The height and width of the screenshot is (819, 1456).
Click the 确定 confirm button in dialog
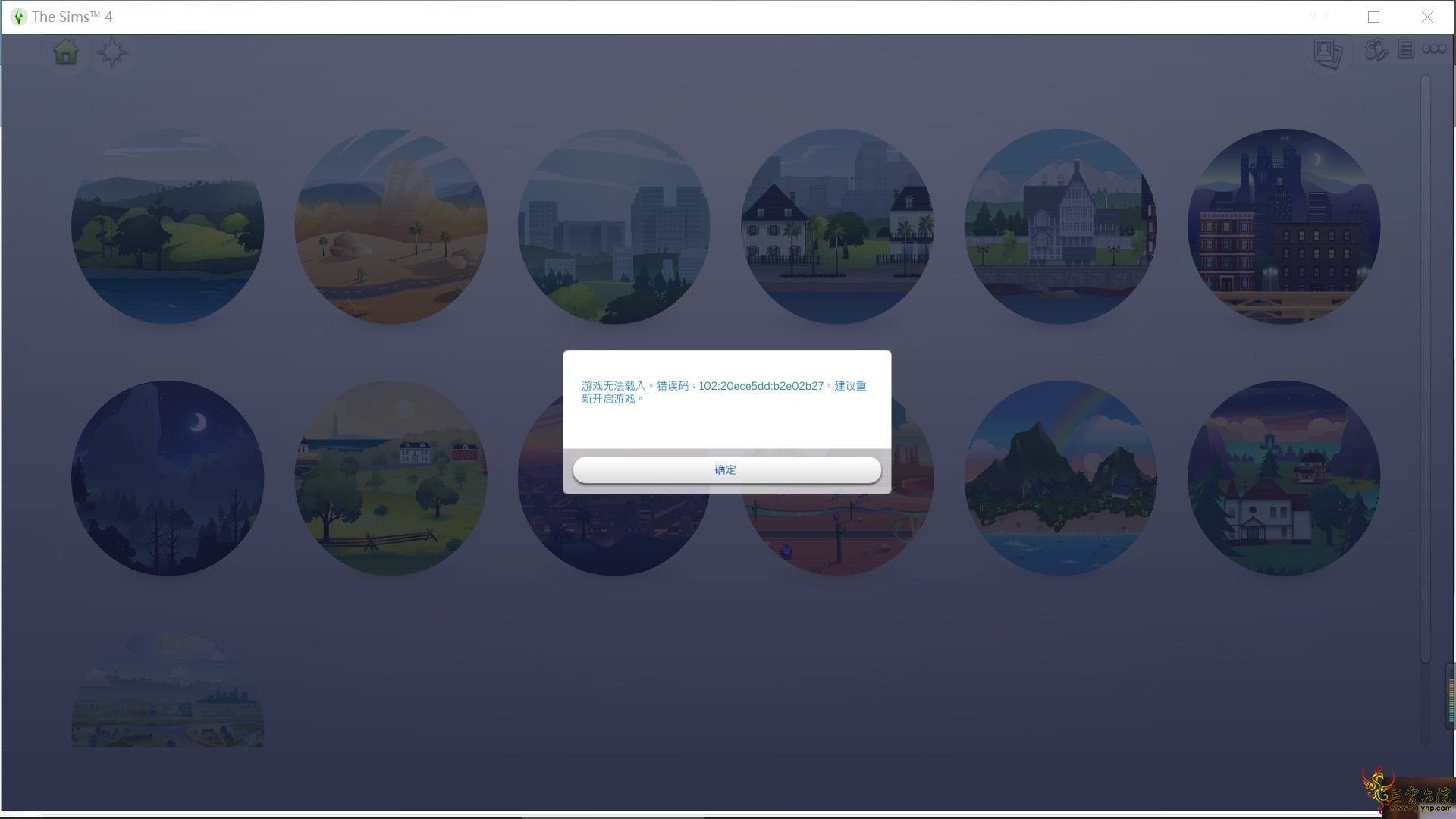point(726,469)
